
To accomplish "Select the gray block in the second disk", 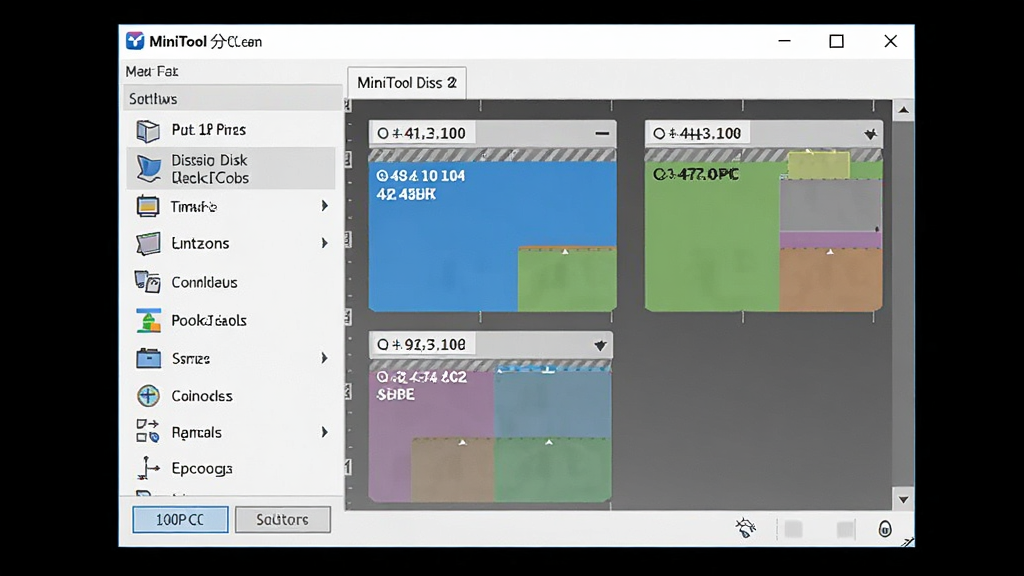I will pyautogui.click(x=831, y=204).
